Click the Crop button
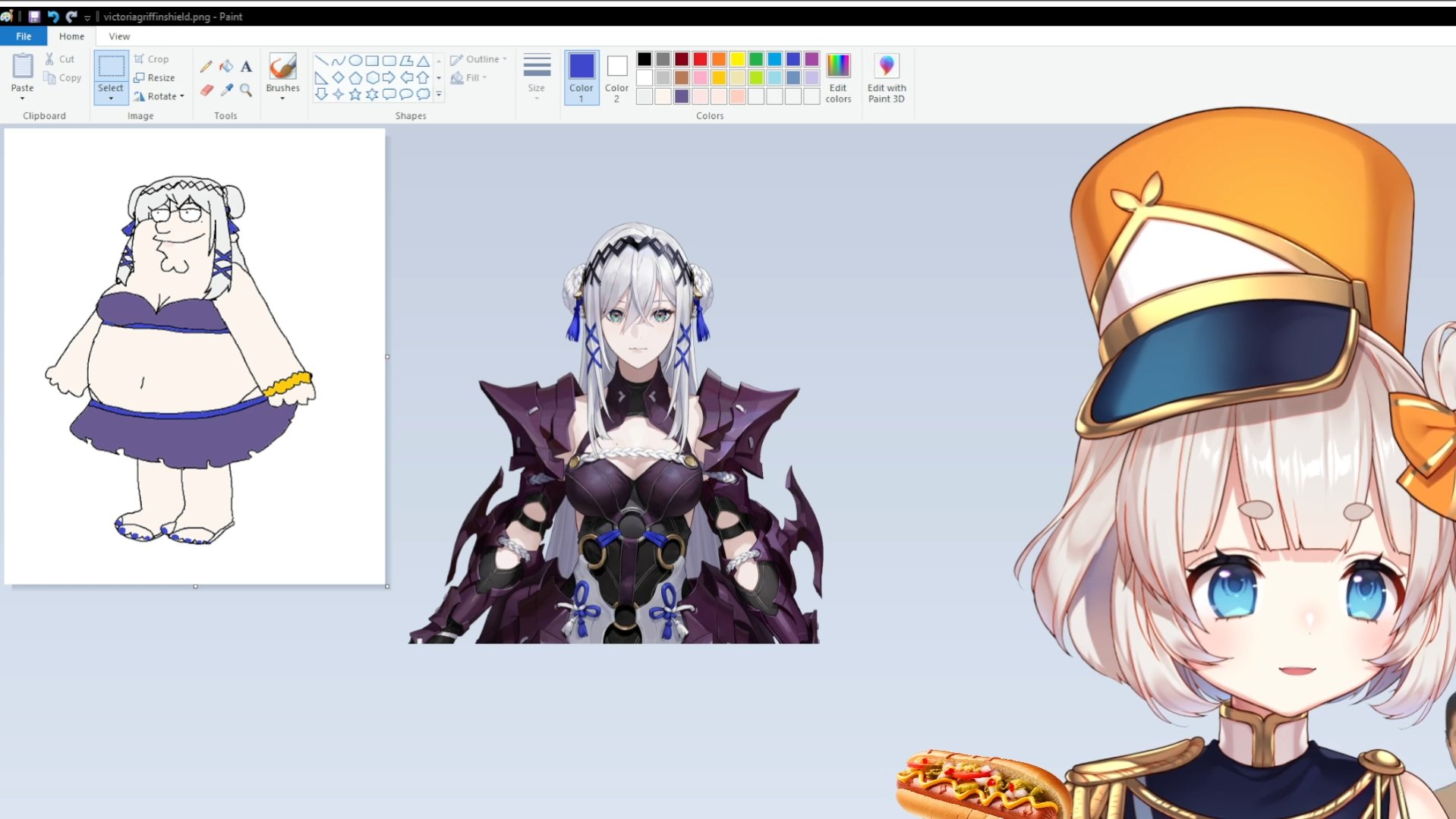1456x819 pixels. pyautogui.click(x=151, y=58)
